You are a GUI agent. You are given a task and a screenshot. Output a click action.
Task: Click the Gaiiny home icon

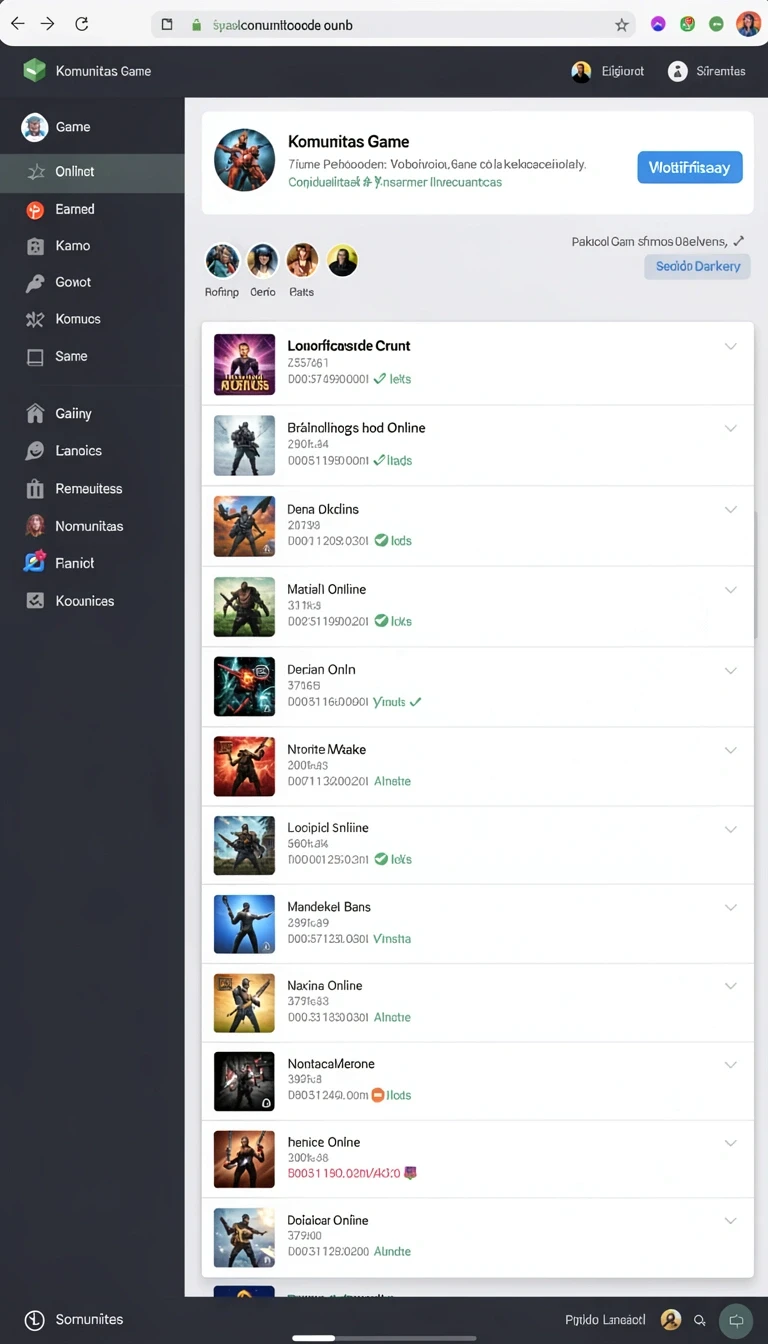[x=35, y=413]
